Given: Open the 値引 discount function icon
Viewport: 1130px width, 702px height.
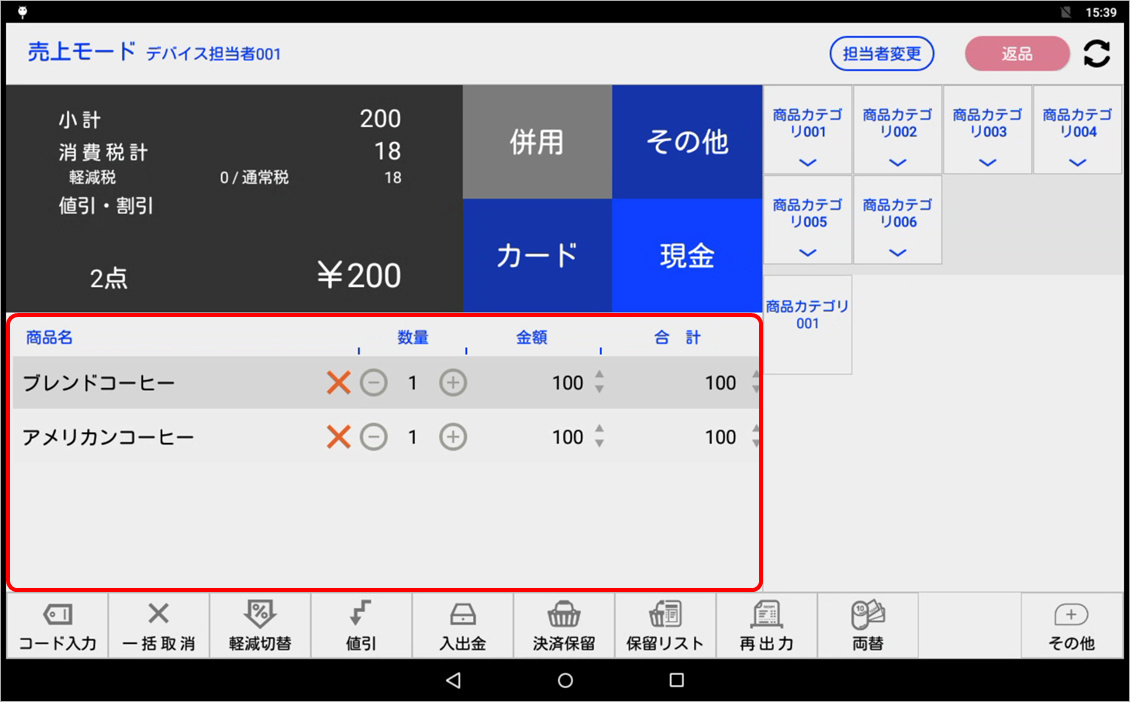Looking at the screenshot, I should click(361, 625).
